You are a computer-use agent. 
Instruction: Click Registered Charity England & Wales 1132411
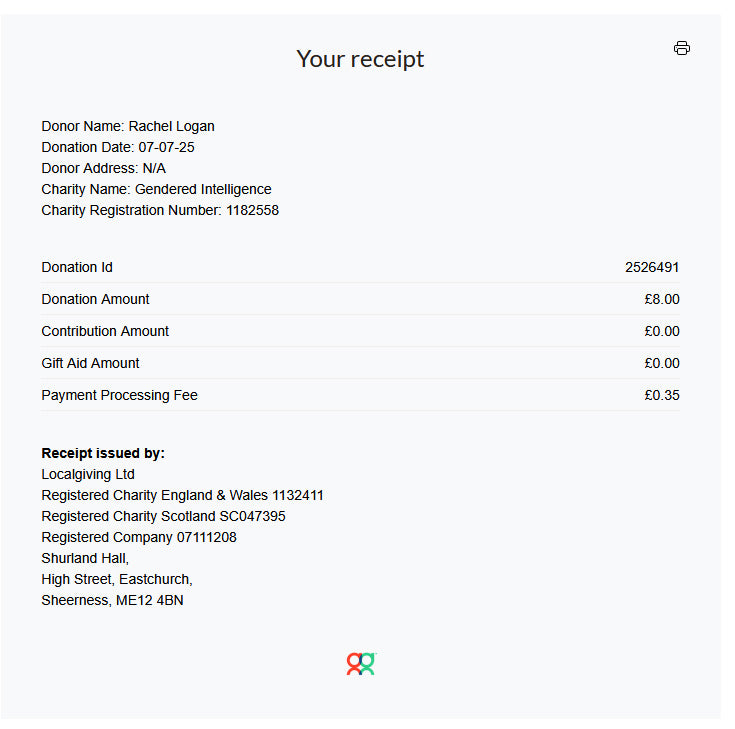pos(182,495)
